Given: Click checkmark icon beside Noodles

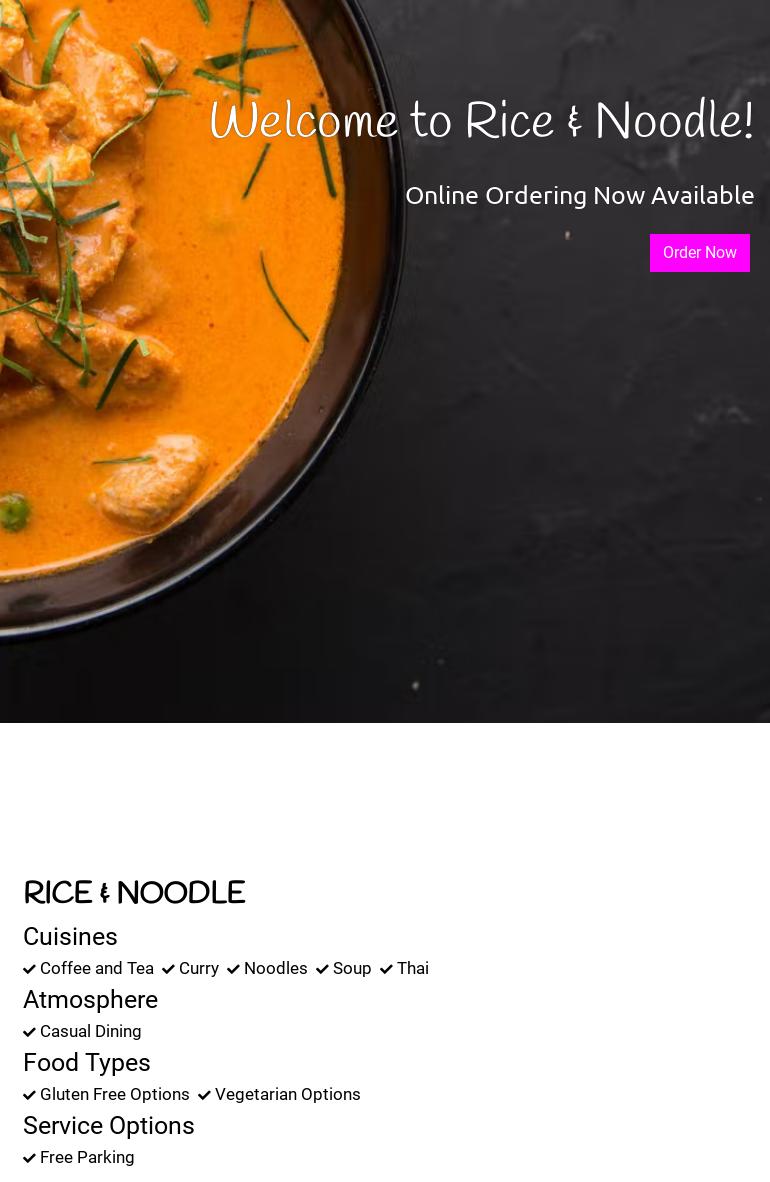Looking at the screenshot, I should (x=233, y=969).
